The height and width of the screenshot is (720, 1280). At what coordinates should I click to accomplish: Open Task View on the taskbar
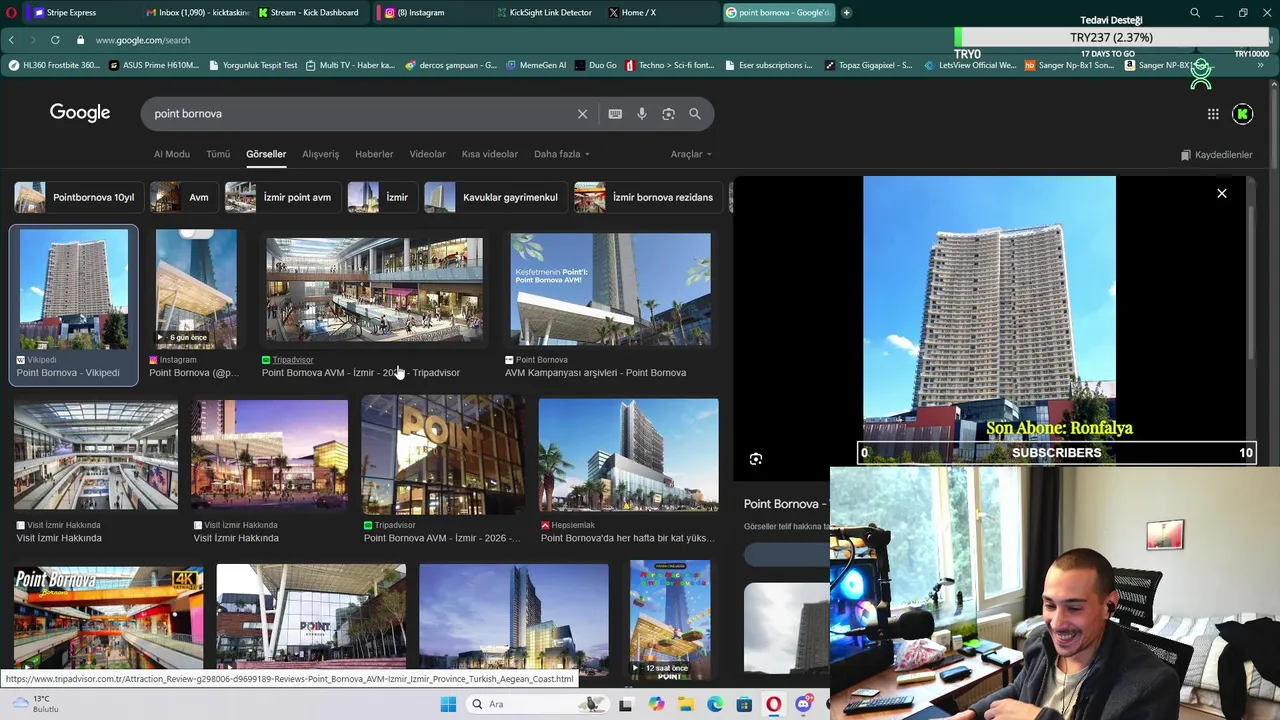coord(625,704)
